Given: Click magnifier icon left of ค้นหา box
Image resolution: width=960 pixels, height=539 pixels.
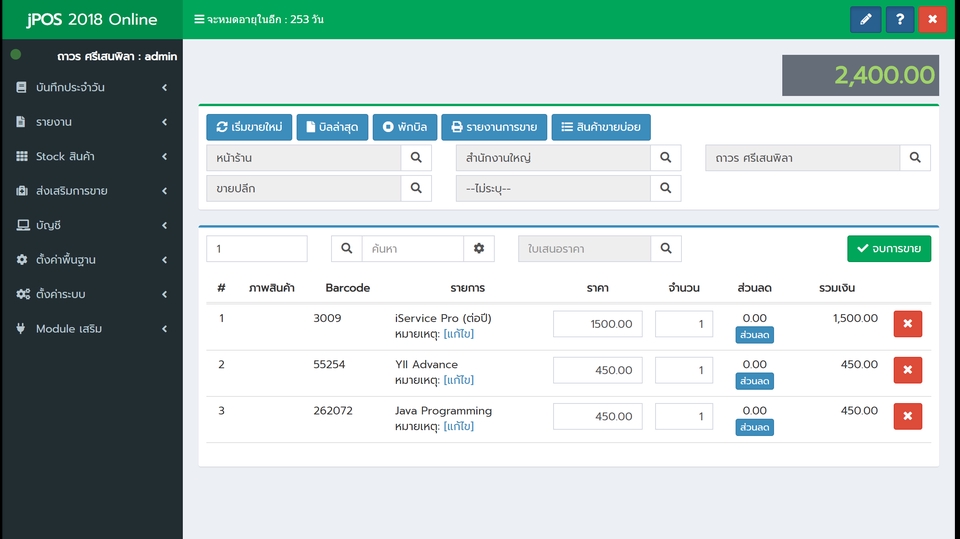Looking at the screenshot, I should tap(347, 249).
